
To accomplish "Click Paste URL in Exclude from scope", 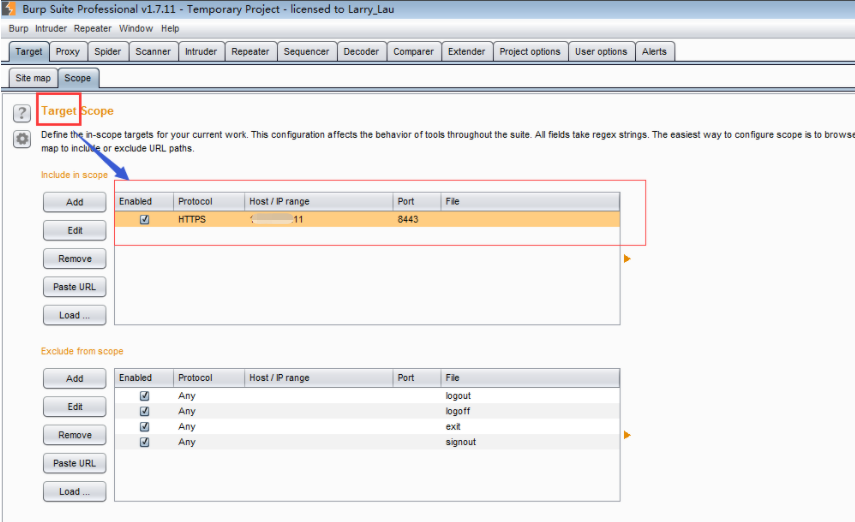I will click(75, 463).
